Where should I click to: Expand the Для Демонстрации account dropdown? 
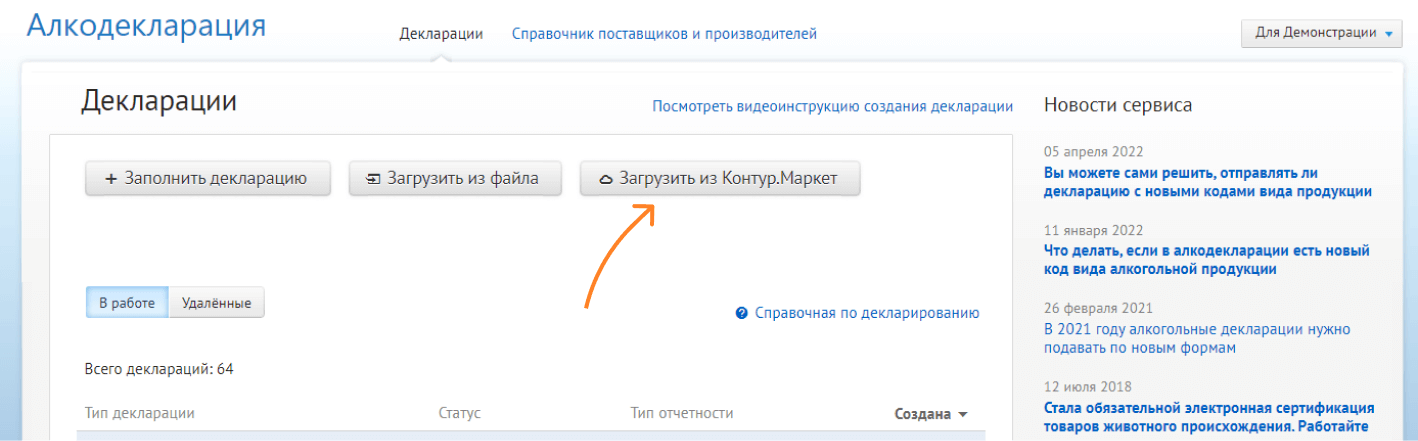[1322, 33]
